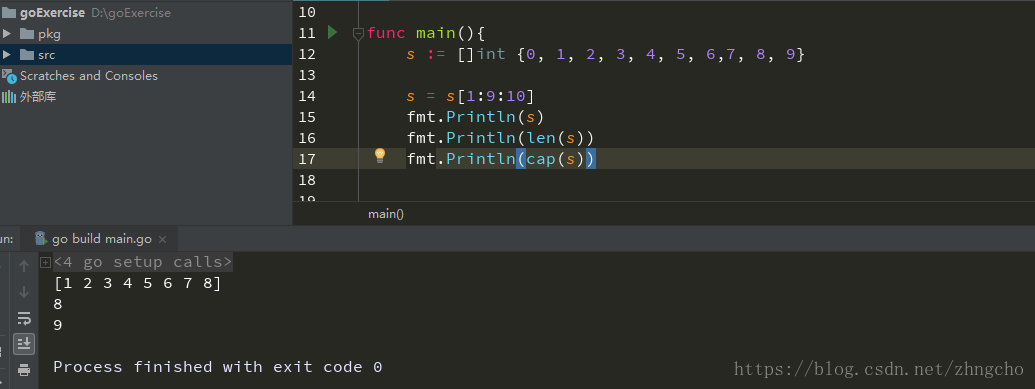Run main function via green gutter arrow
Viewport: 1035px width, 389px height.
tap(333, 32)
